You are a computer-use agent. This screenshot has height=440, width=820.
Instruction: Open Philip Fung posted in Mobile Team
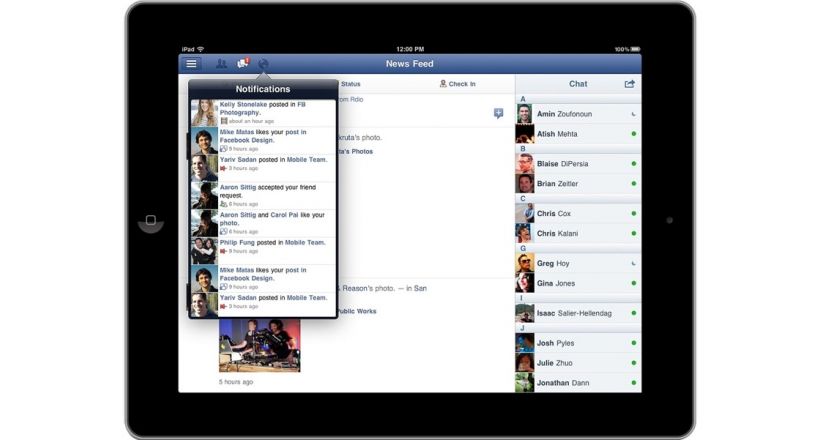(x=263, y=251)
